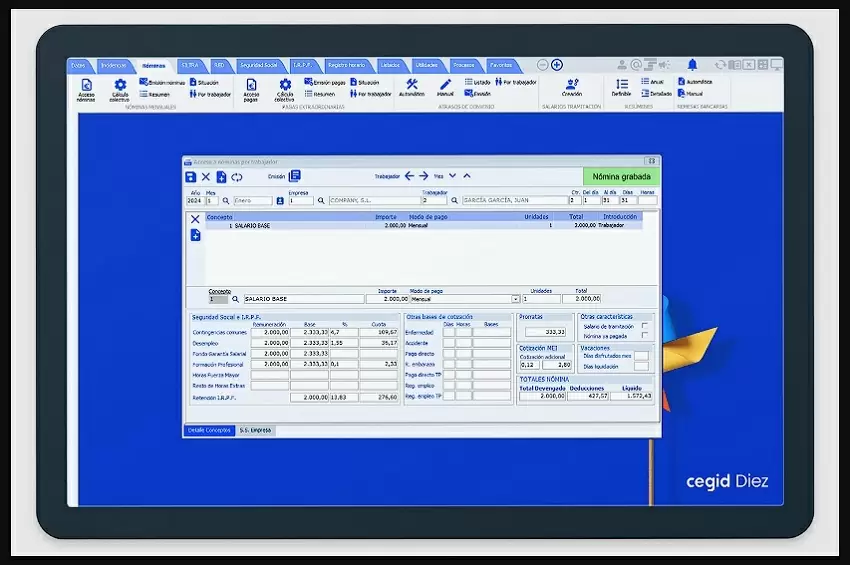This screenshot has height=565, width=850.
Task: Click the Cotización adicional 0,12 field
Action: coord(530,365)
